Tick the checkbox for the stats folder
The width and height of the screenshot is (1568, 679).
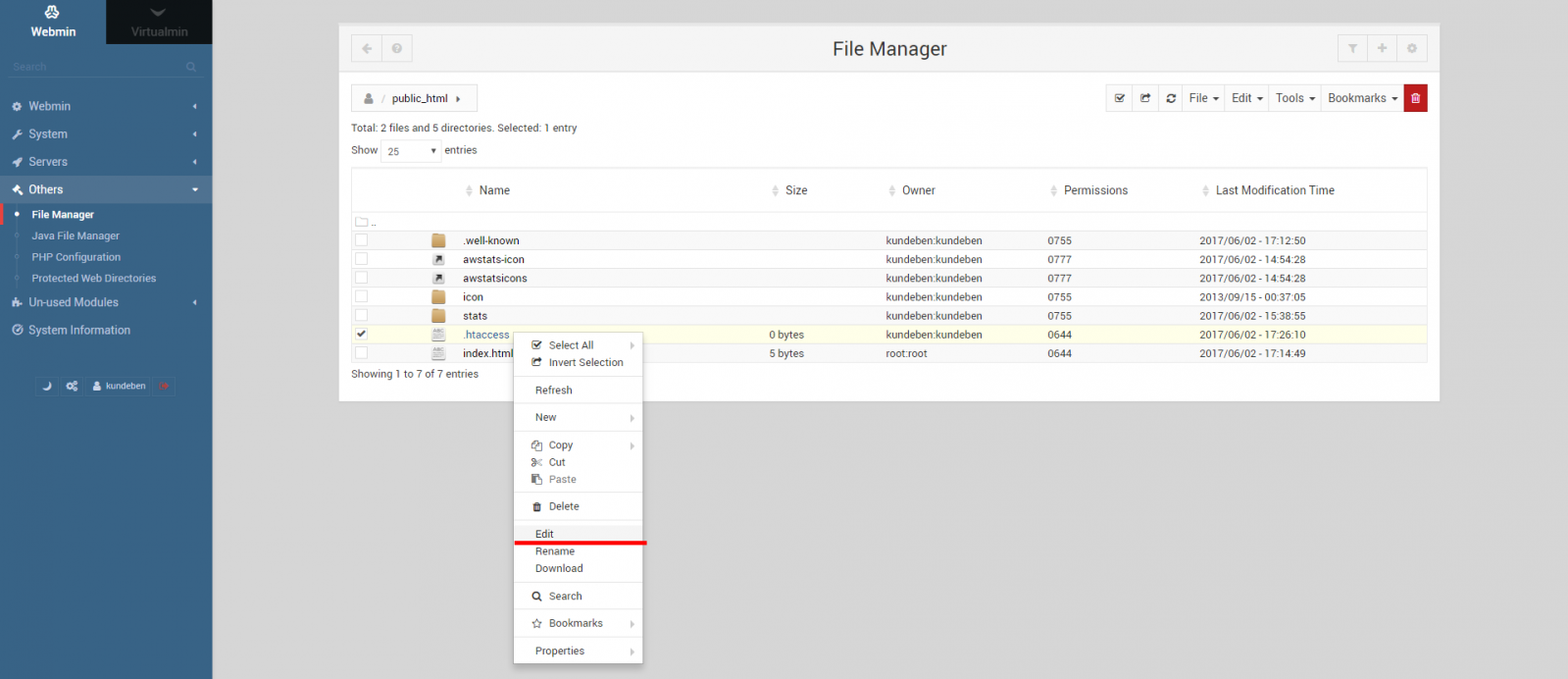click(x=361, y=316)
